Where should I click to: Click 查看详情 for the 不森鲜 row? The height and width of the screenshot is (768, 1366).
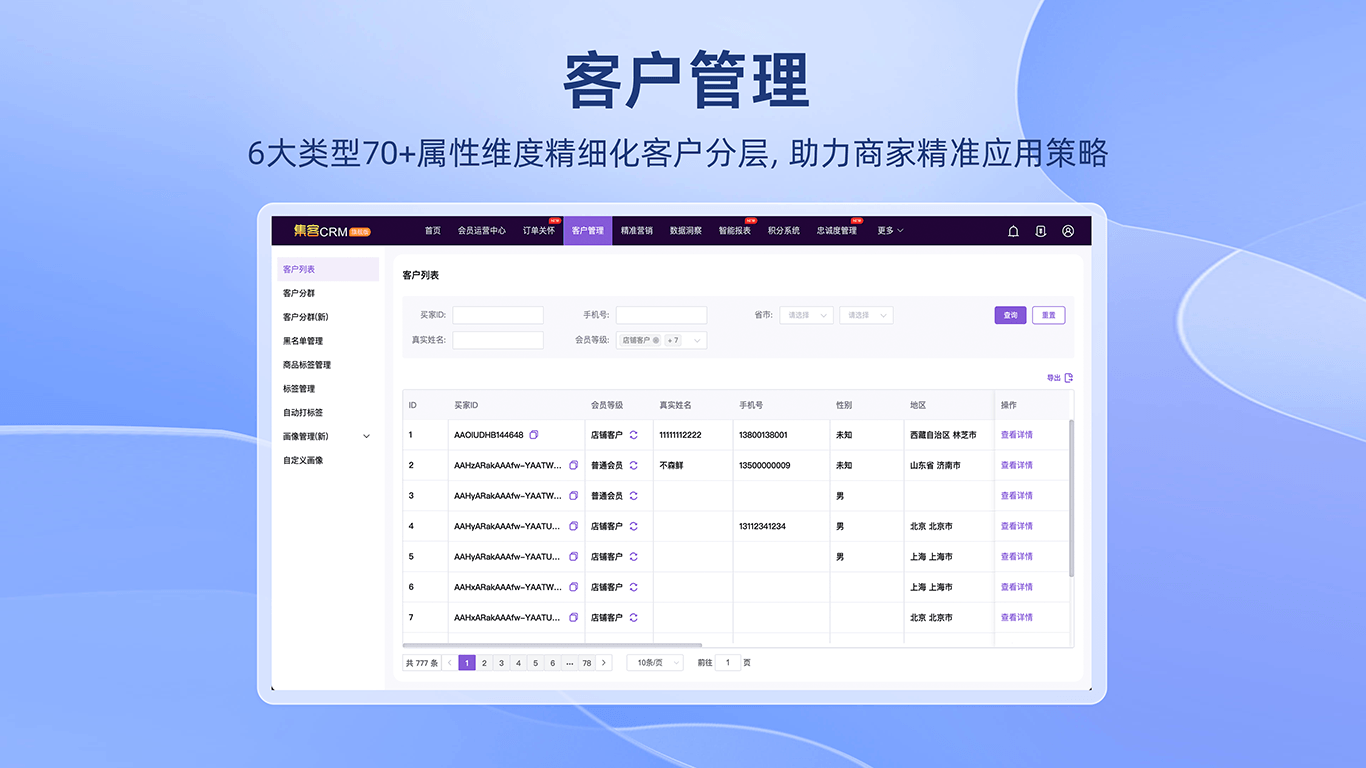pyautogui.click(x=1017, y=465)
